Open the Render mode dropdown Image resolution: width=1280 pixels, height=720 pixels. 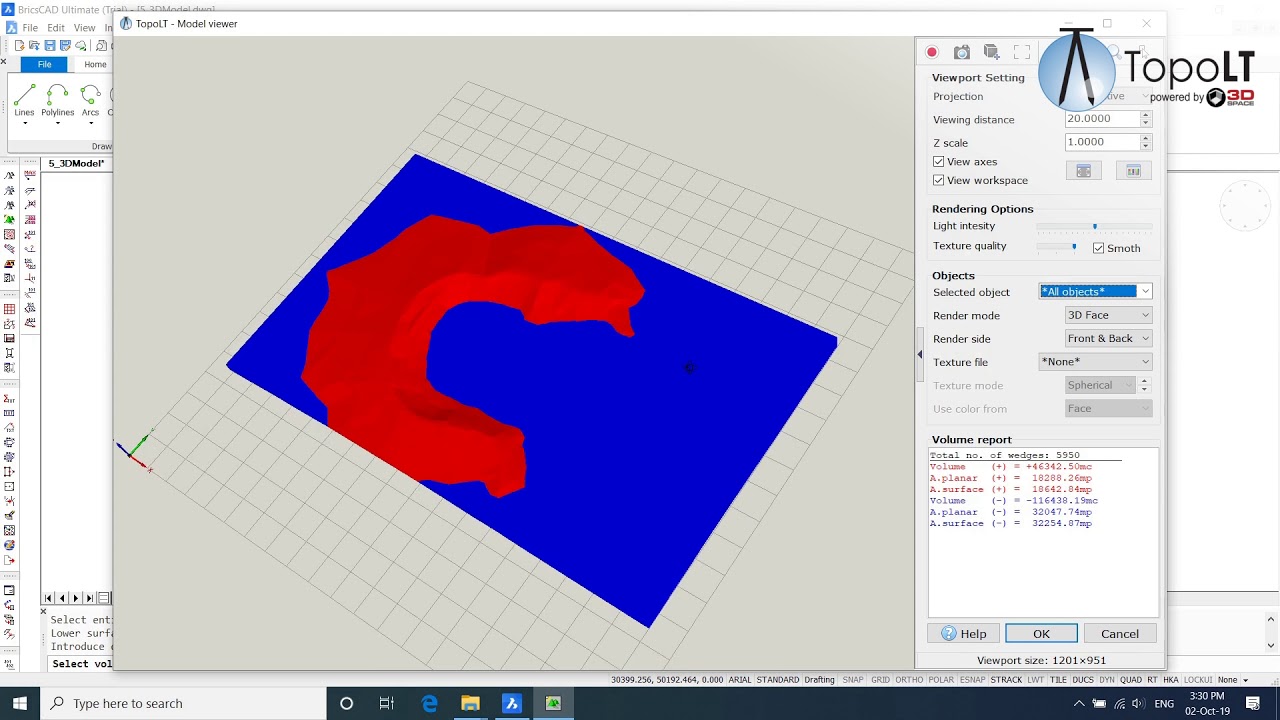tap(1108, 315)
